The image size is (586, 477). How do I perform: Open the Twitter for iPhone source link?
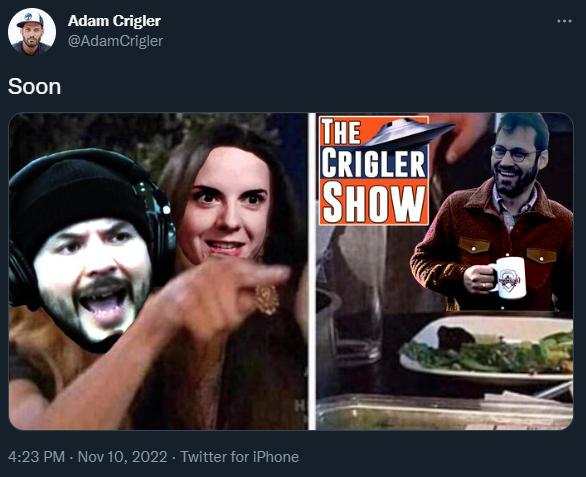pos(240,457)
